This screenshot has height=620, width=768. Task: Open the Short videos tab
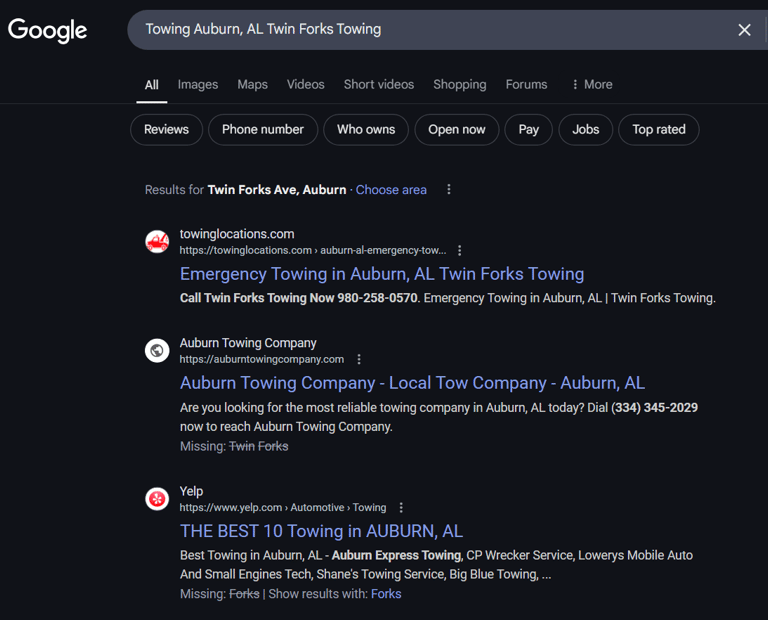click(379, 85)
